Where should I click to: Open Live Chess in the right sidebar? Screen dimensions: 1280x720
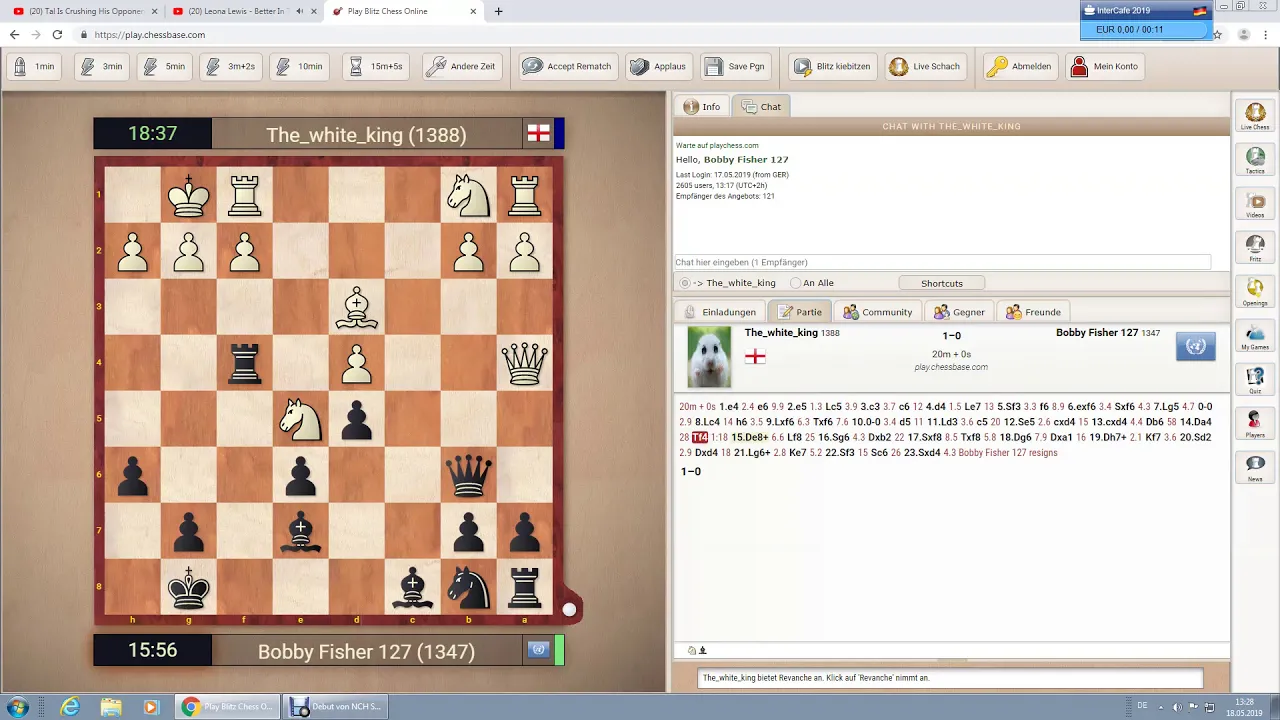pos(1255,116)
